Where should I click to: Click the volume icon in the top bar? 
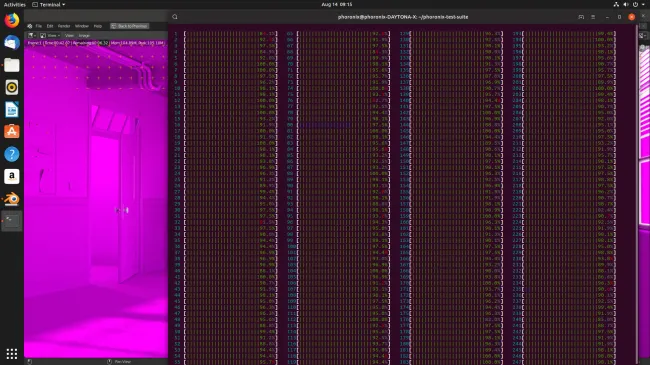pos(626,4)
